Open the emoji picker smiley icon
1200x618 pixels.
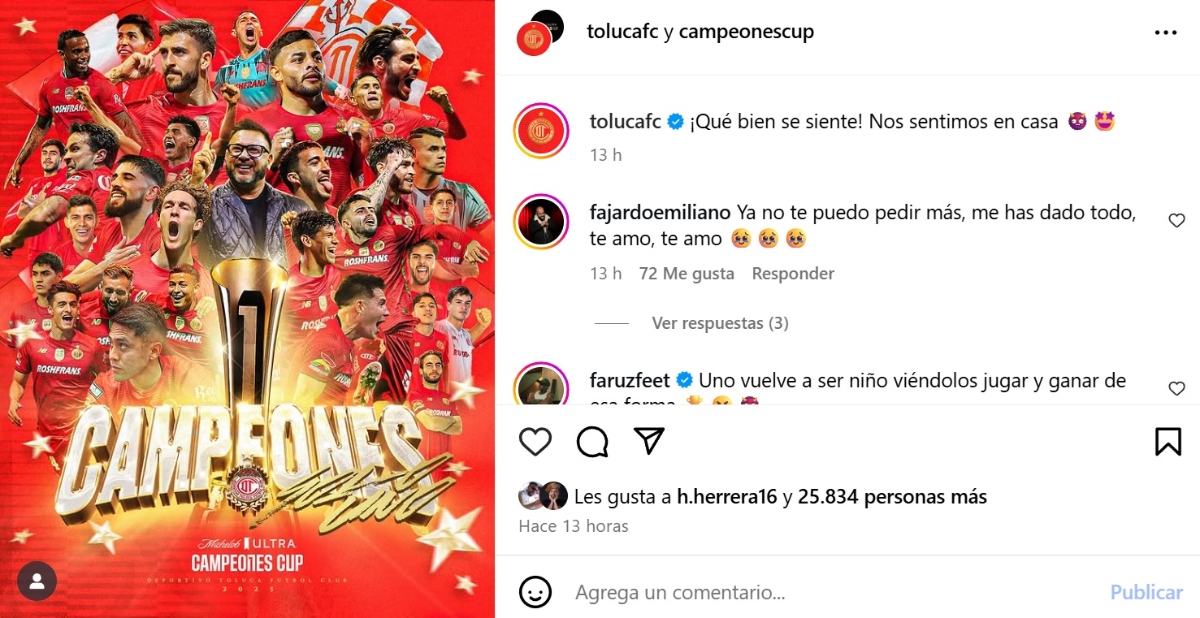coord(536,592)
